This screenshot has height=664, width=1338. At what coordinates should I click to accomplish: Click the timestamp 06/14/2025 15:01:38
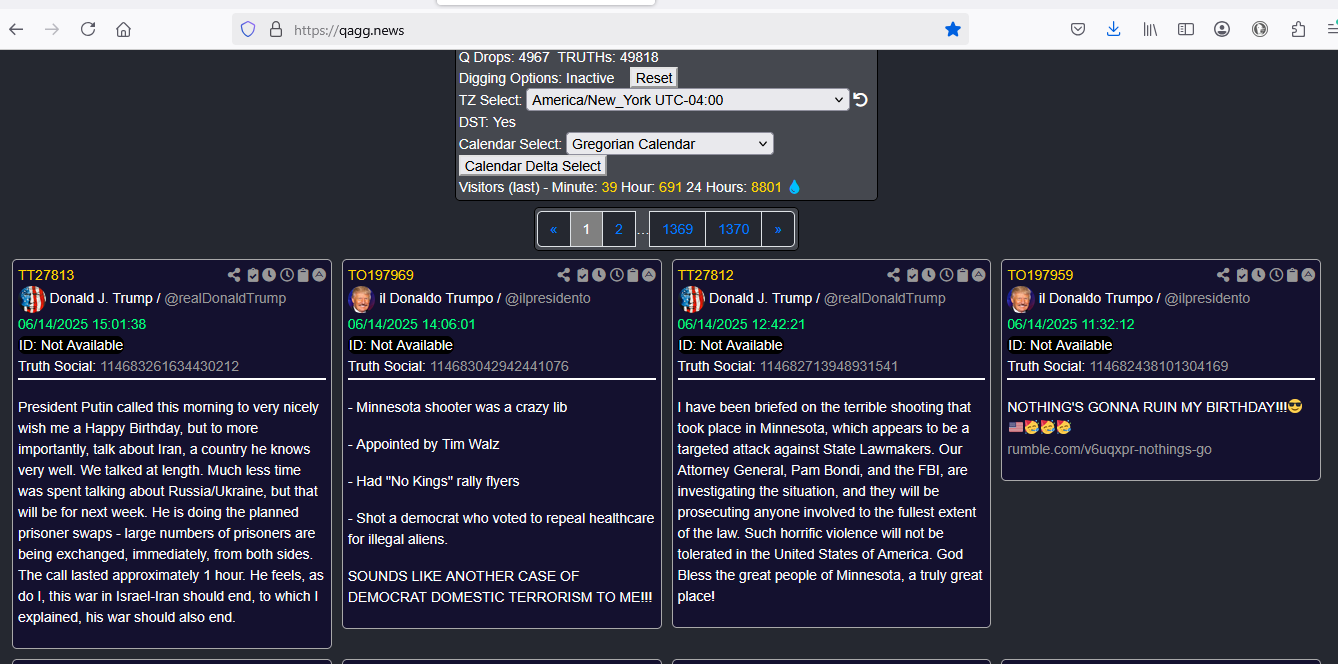tap(82, 324)
